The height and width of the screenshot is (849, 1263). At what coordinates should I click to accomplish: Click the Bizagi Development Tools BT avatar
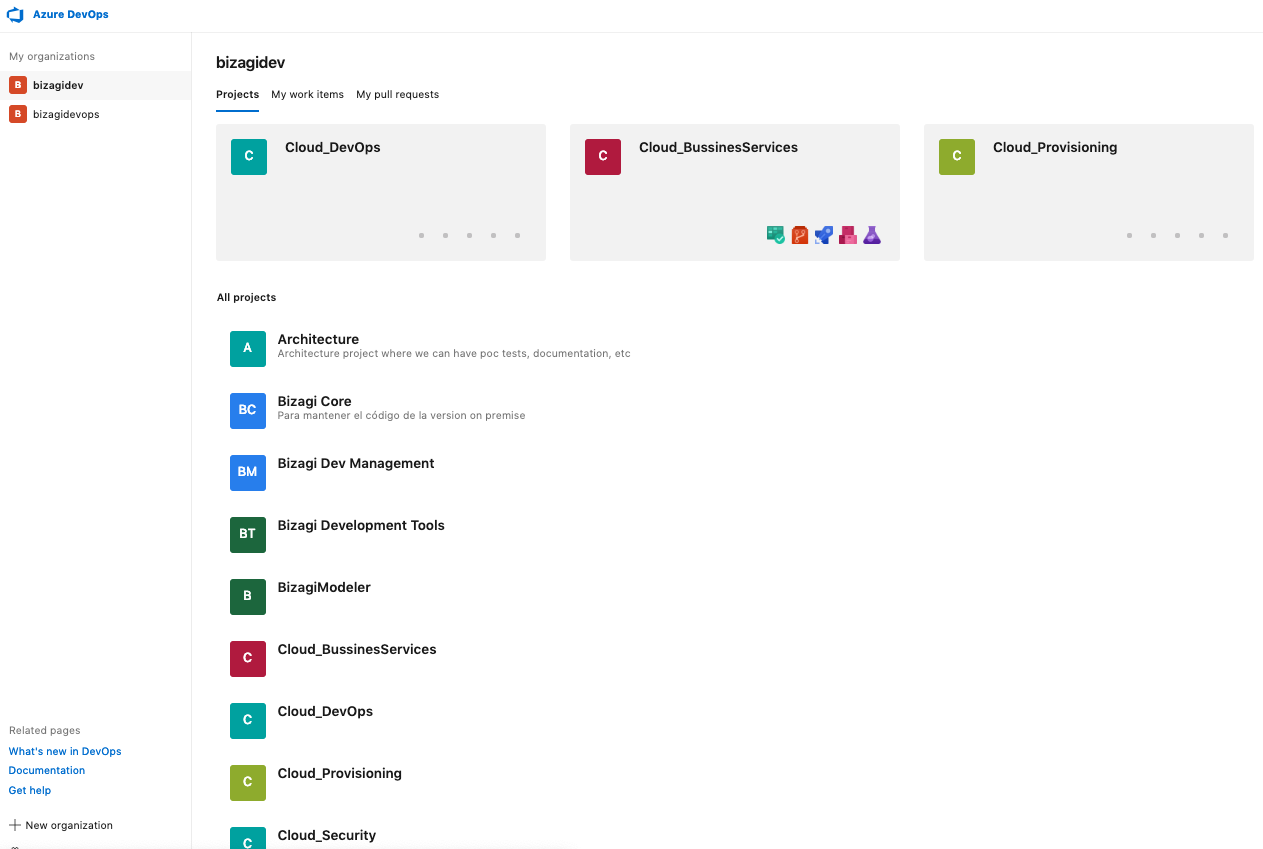coord(248,535)
